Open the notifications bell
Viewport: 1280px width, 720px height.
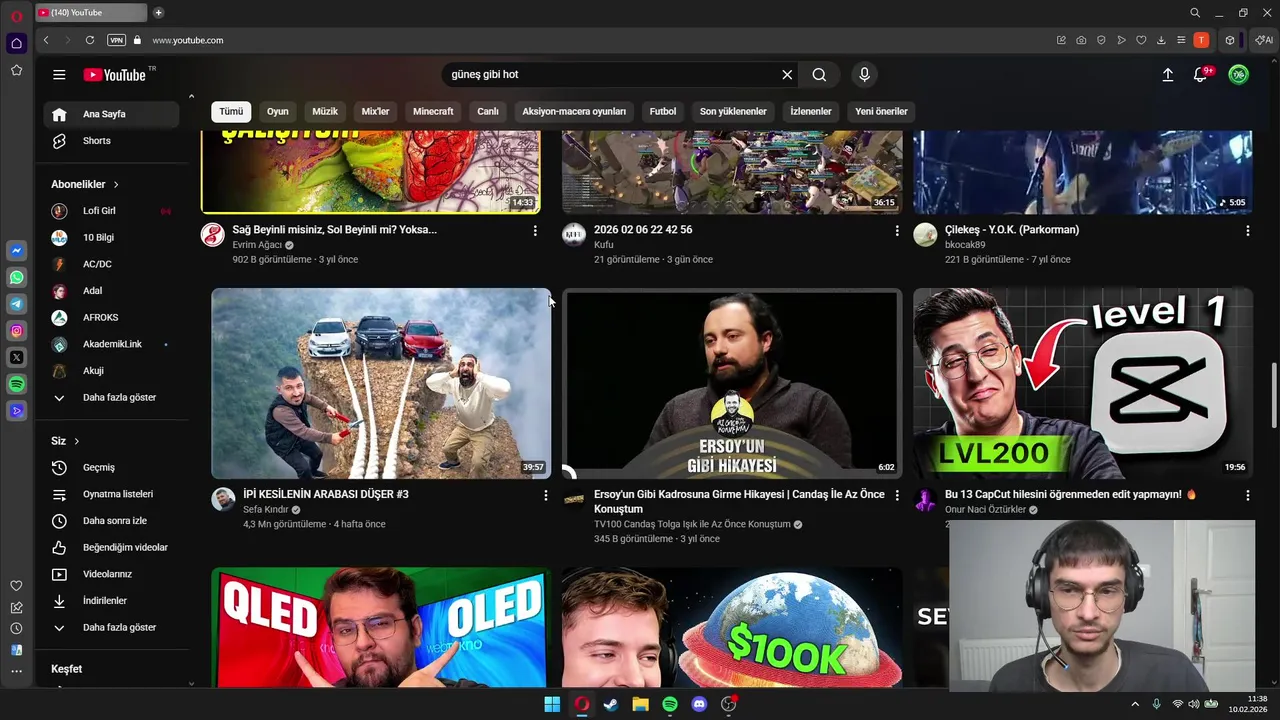(x=1201, y=74)
